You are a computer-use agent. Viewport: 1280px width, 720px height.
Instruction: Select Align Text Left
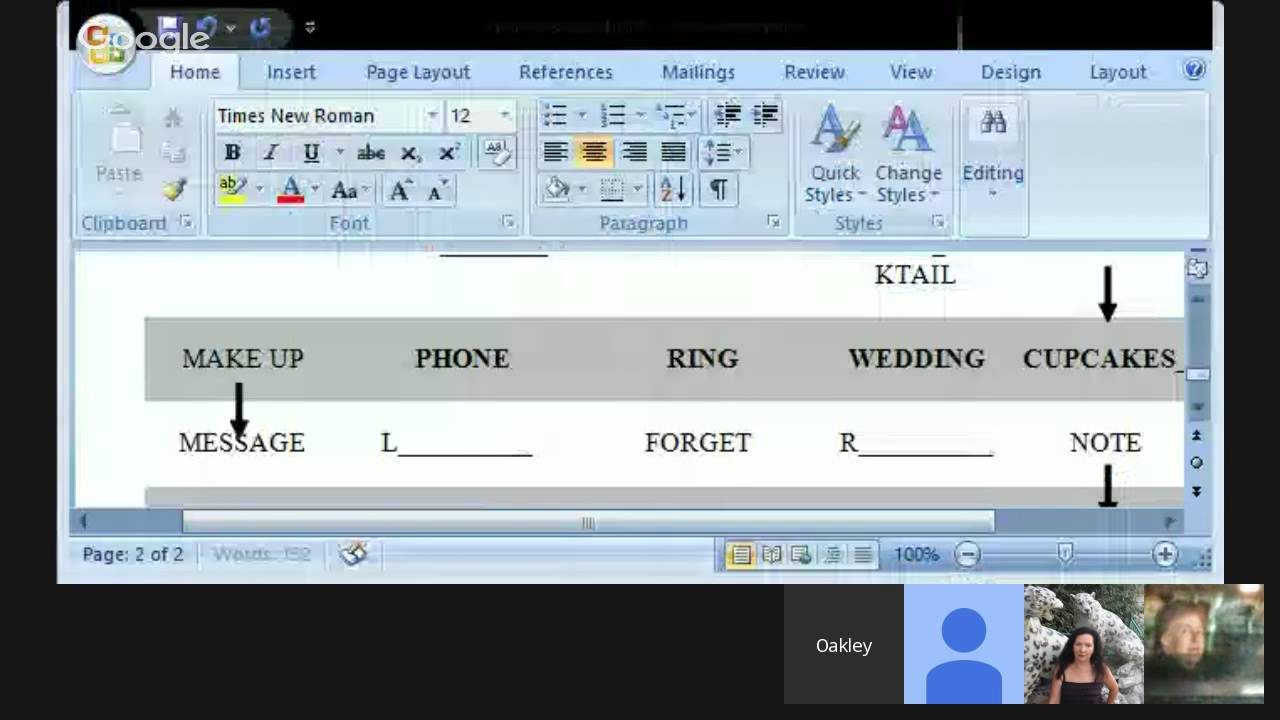click(x=556, y=152)
